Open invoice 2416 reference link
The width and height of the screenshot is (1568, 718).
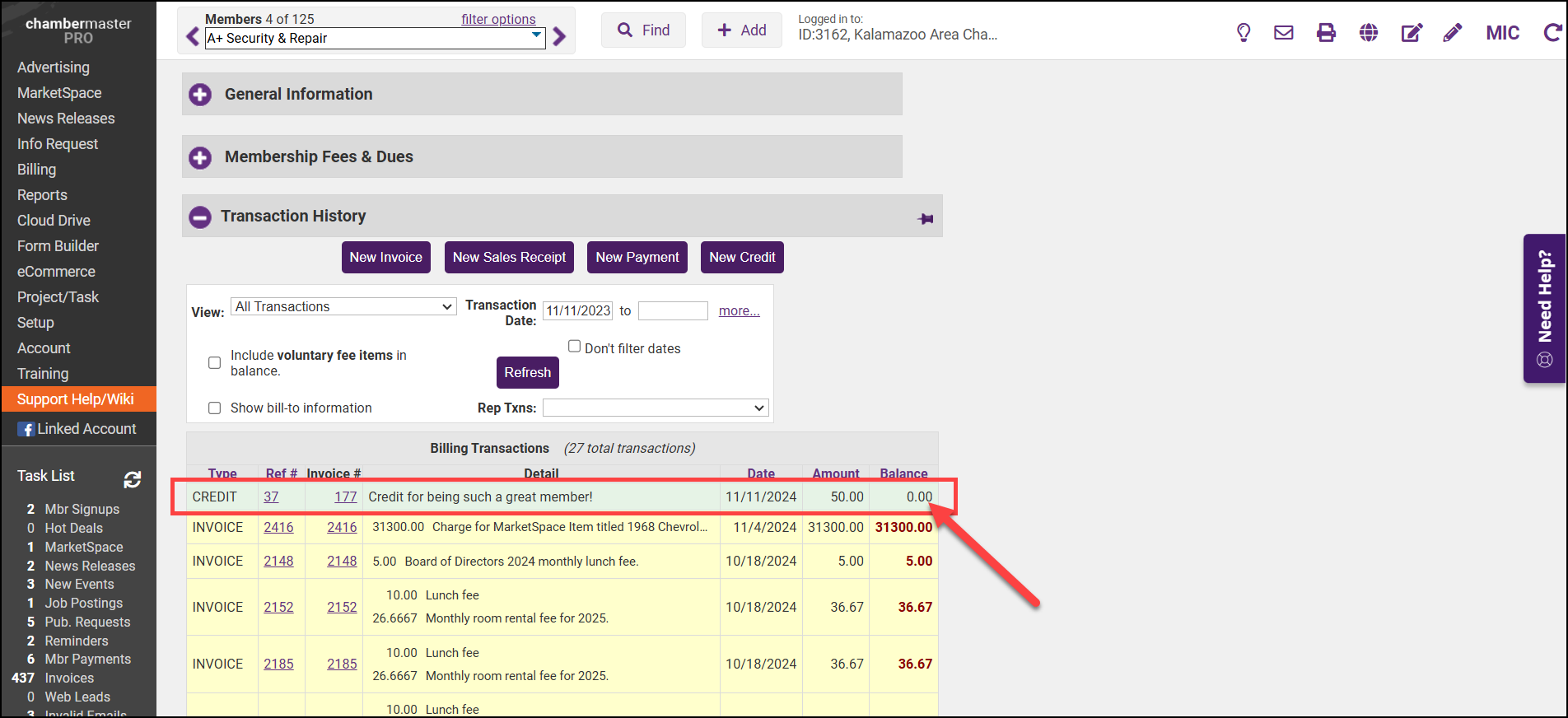coord(278,528)
